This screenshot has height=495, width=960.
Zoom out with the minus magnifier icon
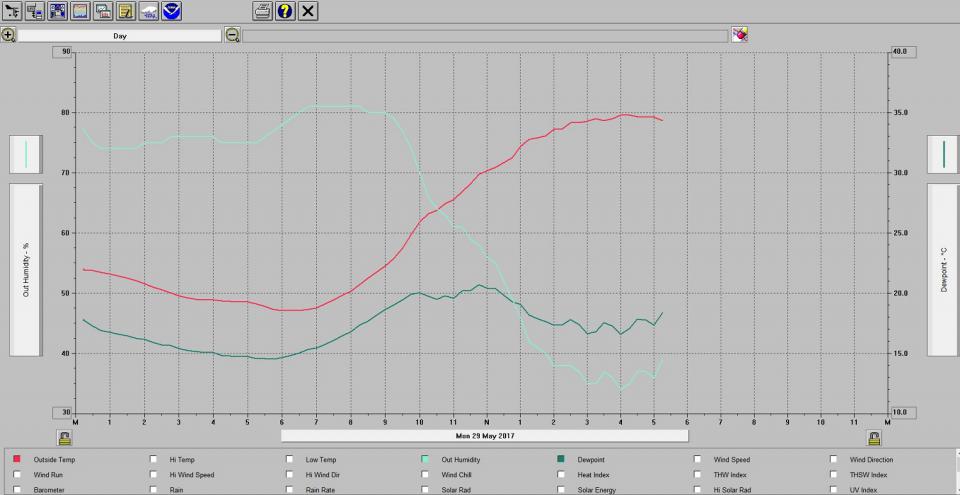click(232, 35)
